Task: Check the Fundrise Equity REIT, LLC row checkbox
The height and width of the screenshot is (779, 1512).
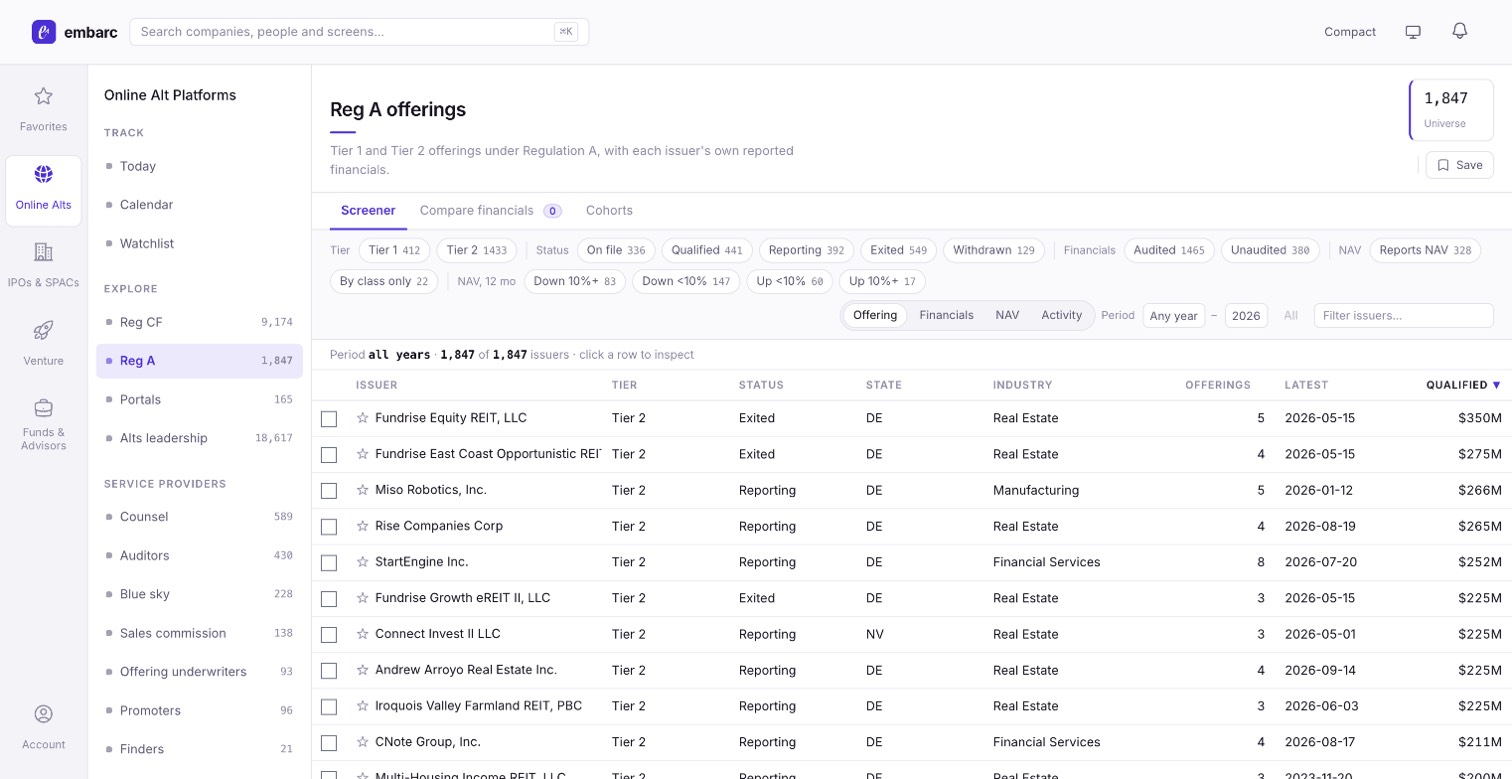Action: [329, 419]
